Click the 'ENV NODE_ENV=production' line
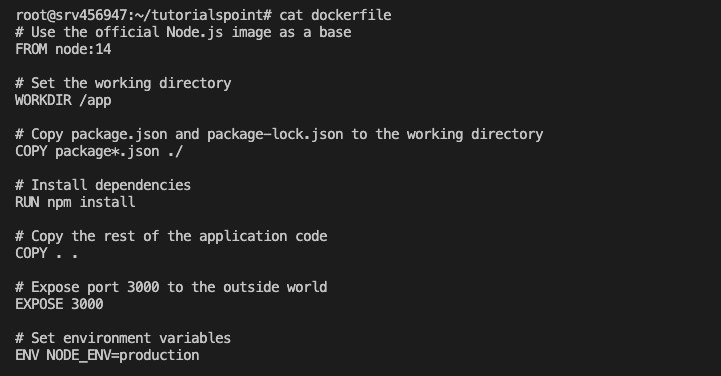Image resolution: width=721 pixels, height=376 pixels. tap(107, 355)
